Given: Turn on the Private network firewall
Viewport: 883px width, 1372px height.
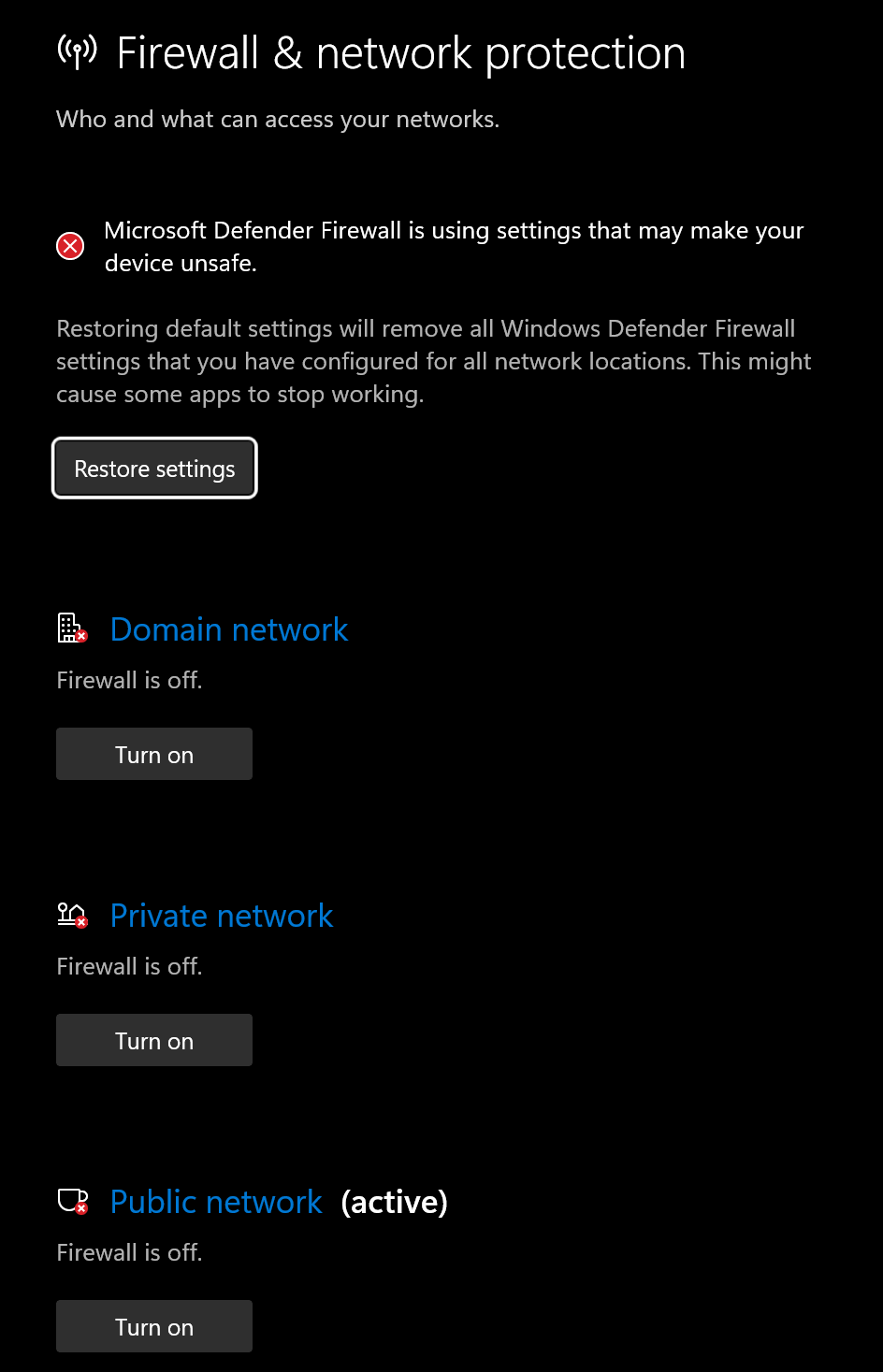Looking at the screenshot, I should coord(154,1040).
